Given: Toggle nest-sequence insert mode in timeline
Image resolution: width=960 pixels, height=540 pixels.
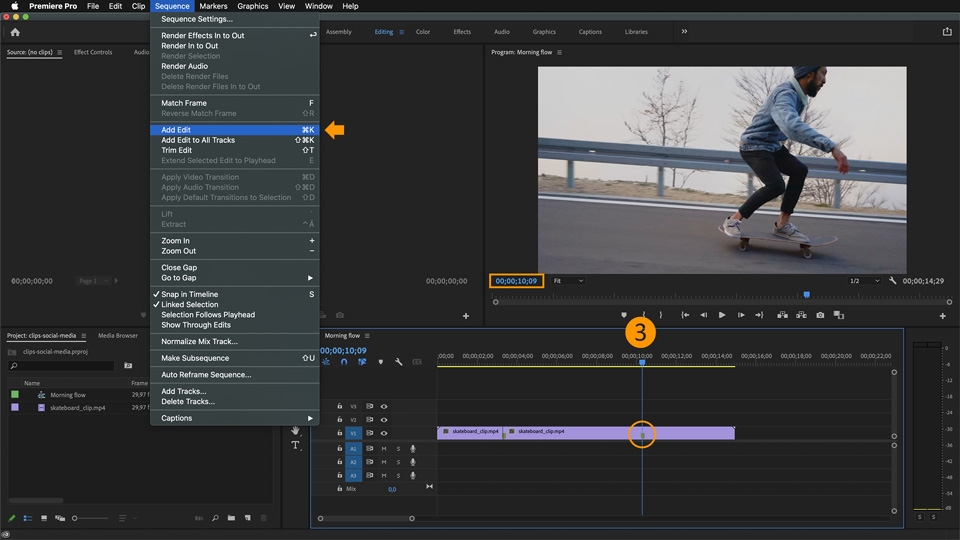Looking at the screenshot, I should (326, 362).
